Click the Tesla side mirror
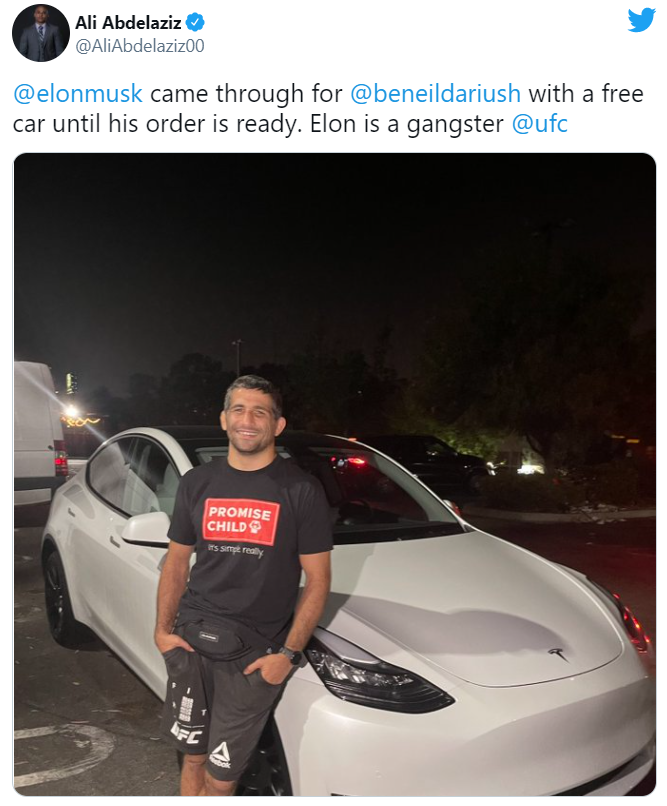 [x=147, y=529]
